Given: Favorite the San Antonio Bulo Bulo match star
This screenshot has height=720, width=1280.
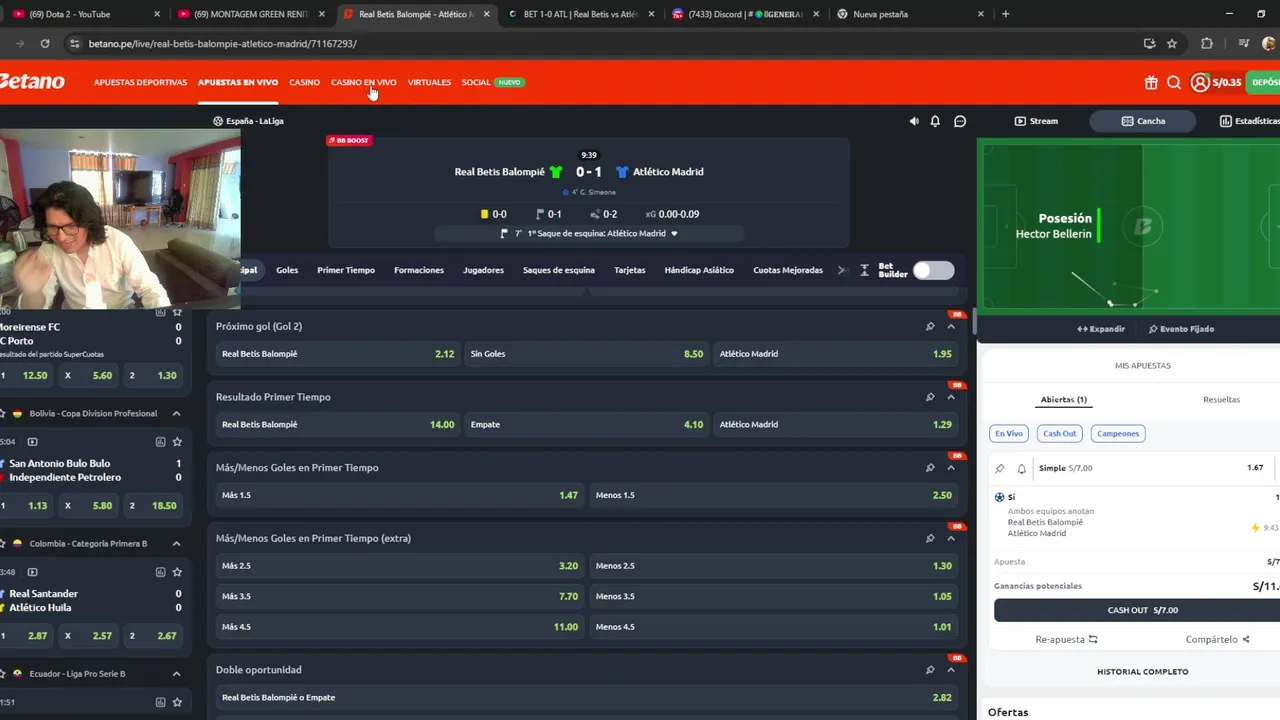Looking at the screenshot, I should click(177, 442).
